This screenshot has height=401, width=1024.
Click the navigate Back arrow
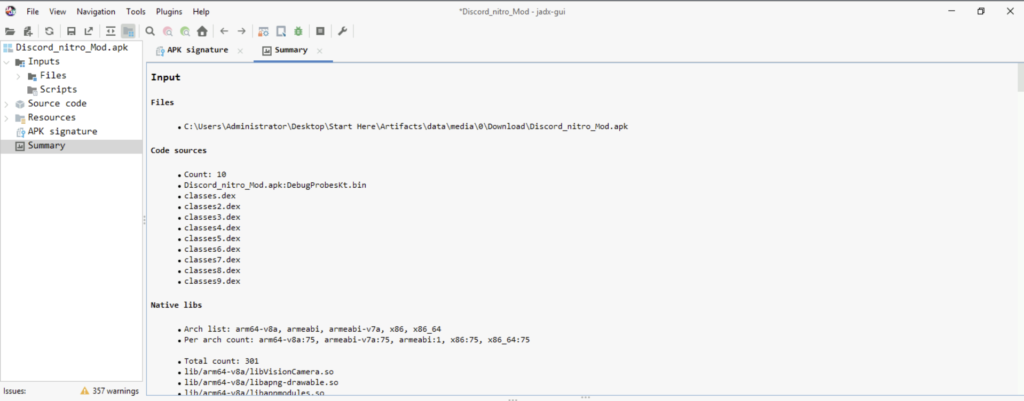[x=224, y=31]
